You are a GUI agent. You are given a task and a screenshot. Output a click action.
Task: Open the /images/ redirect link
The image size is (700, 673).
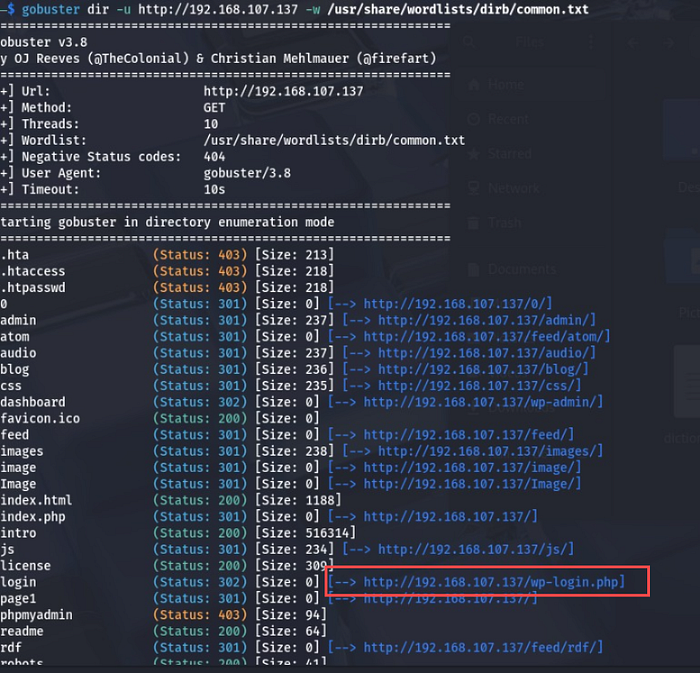coord(488,451)
